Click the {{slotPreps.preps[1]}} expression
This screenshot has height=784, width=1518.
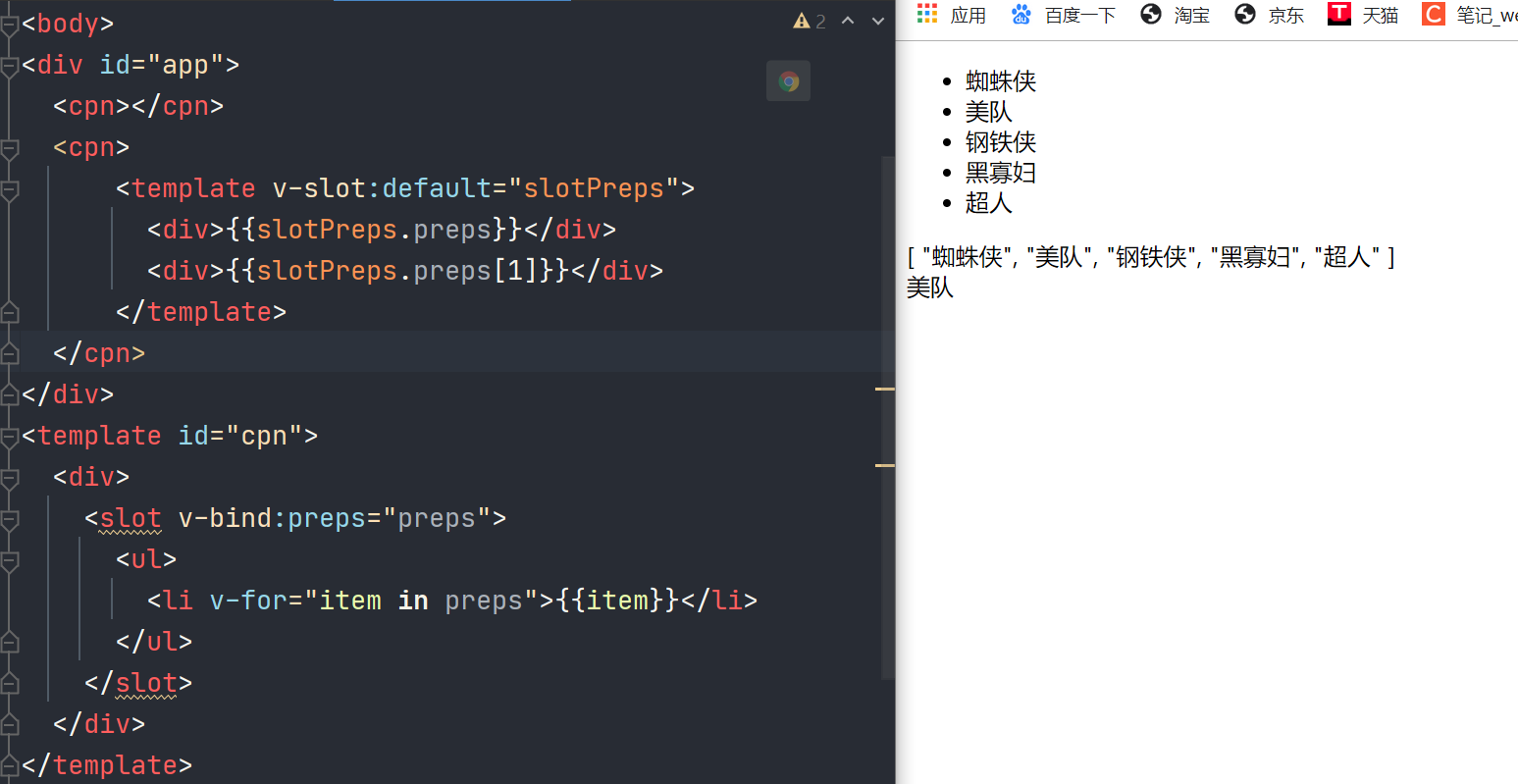pos(398,271)
